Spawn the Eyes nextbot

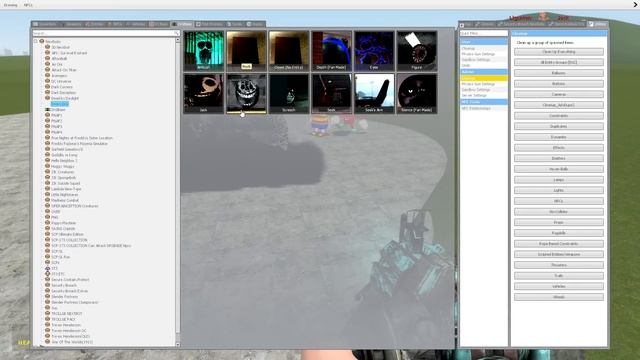(374, 50)
